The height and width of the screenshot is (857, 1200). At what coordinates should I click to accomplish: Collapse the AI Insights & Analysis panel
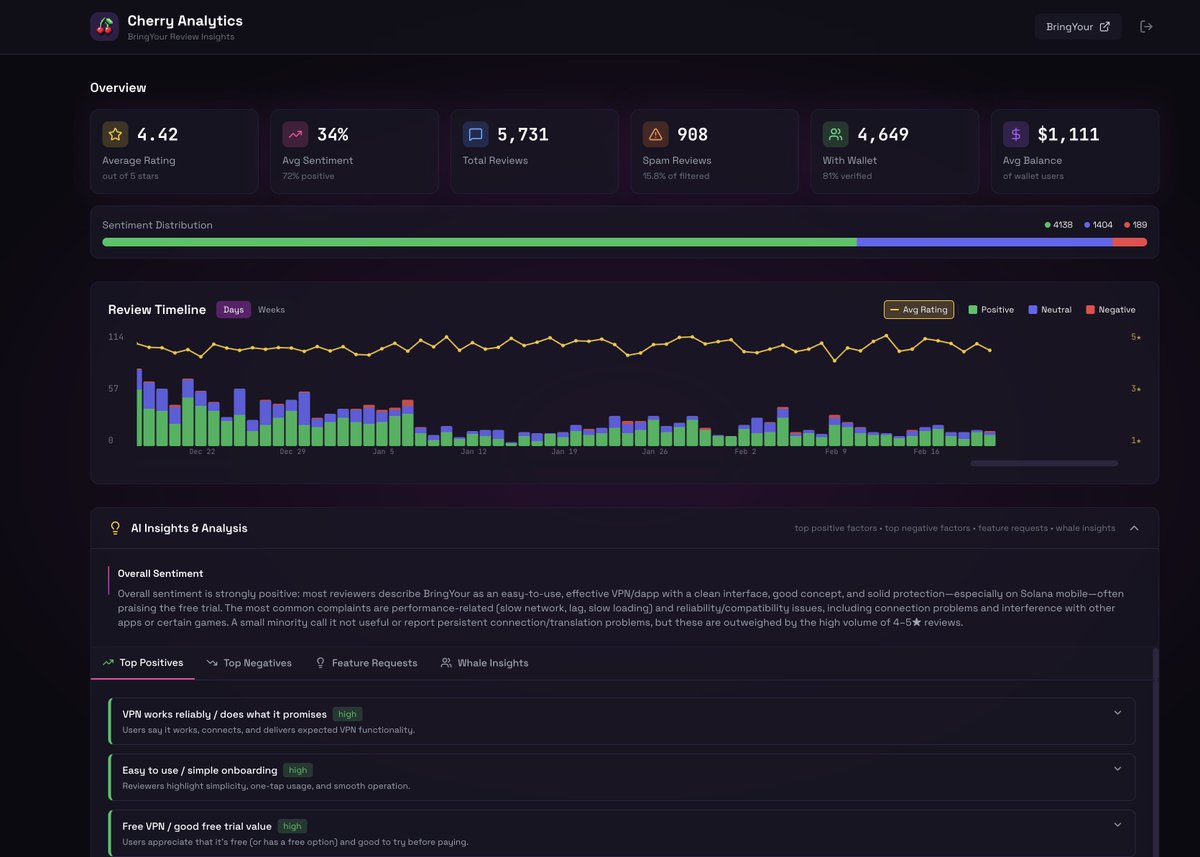pyautogui.click(x=1133, y=528)
